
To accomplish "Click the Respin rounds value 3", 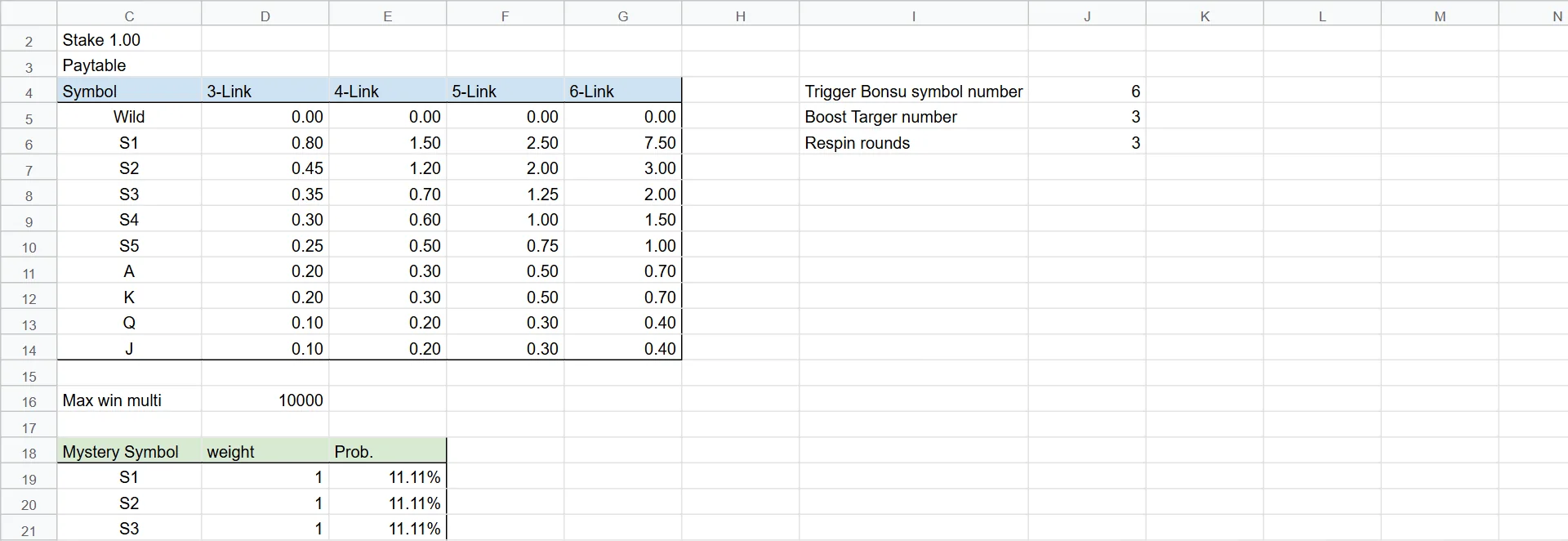I will (1086, 143).
